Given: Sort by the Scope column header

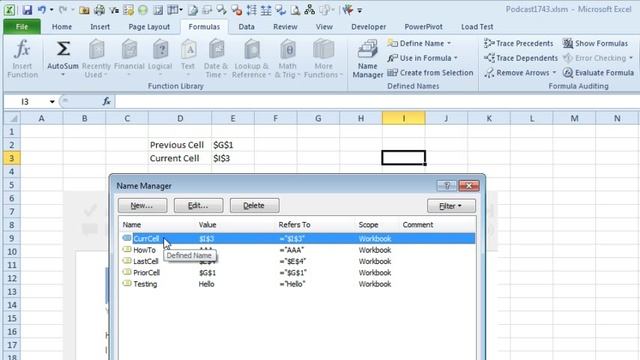Looking at the screenshot, I should 368,225.
